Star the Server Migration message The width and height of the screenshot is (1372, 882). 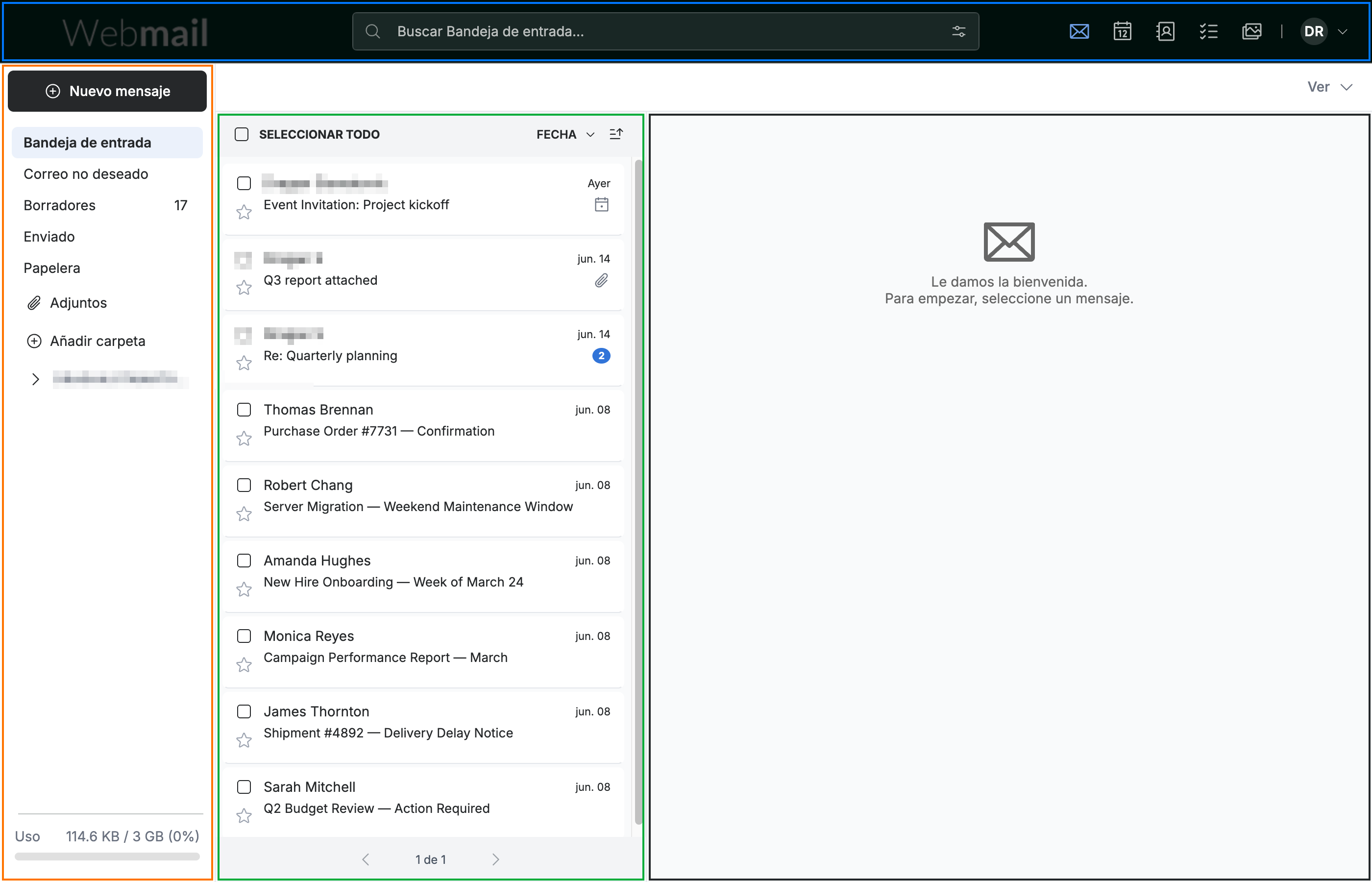(244, 514)
